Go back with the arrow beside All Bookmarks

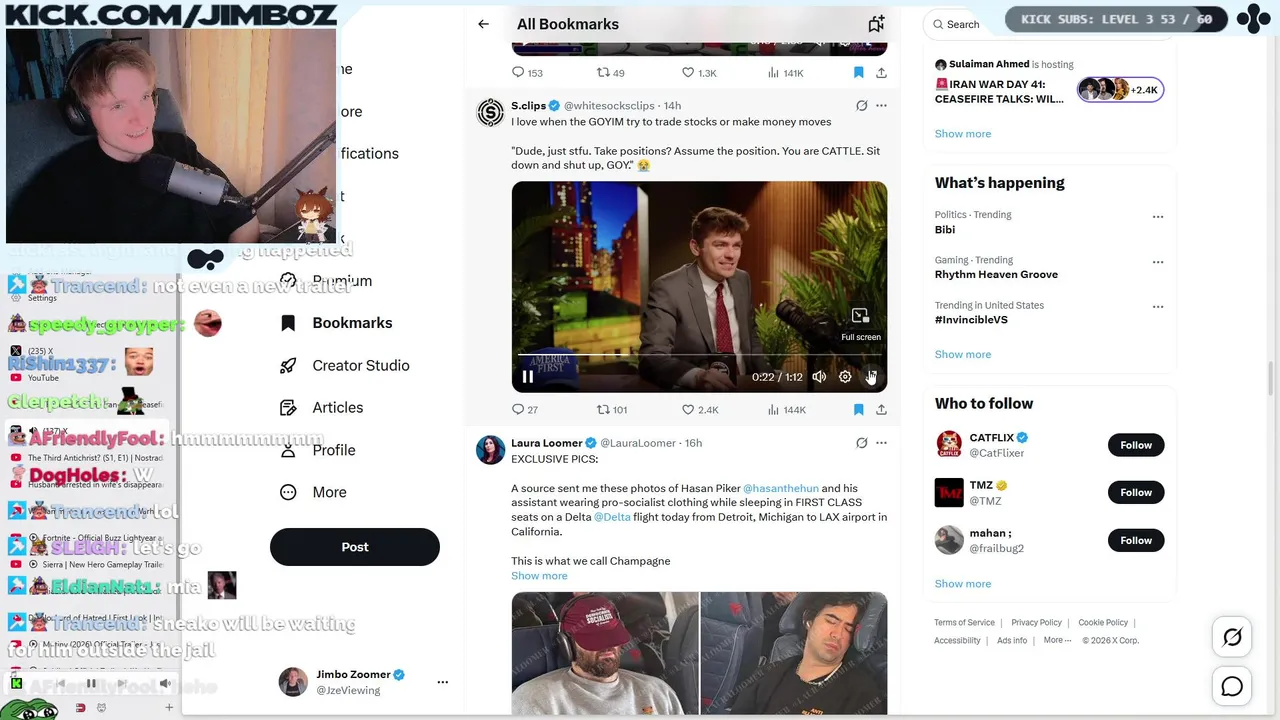coord(484,24)
